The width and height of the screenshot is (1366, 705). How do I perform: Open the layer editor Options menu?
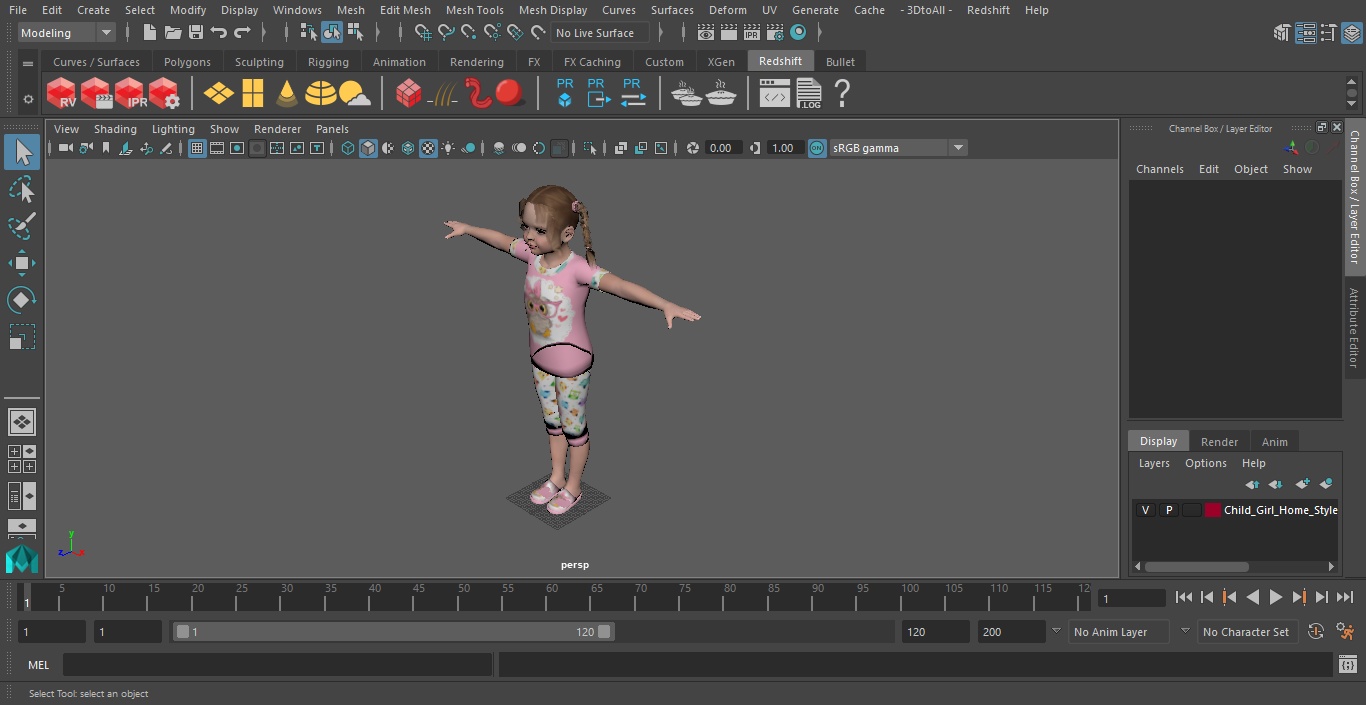(x=1205, y=463)
